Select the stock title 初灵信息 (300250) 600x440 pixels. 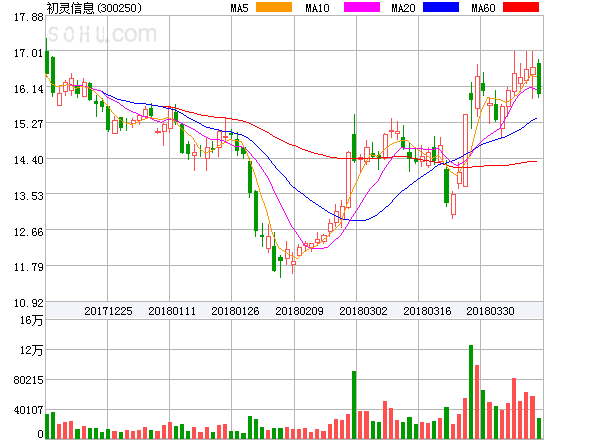coord(94,8)
